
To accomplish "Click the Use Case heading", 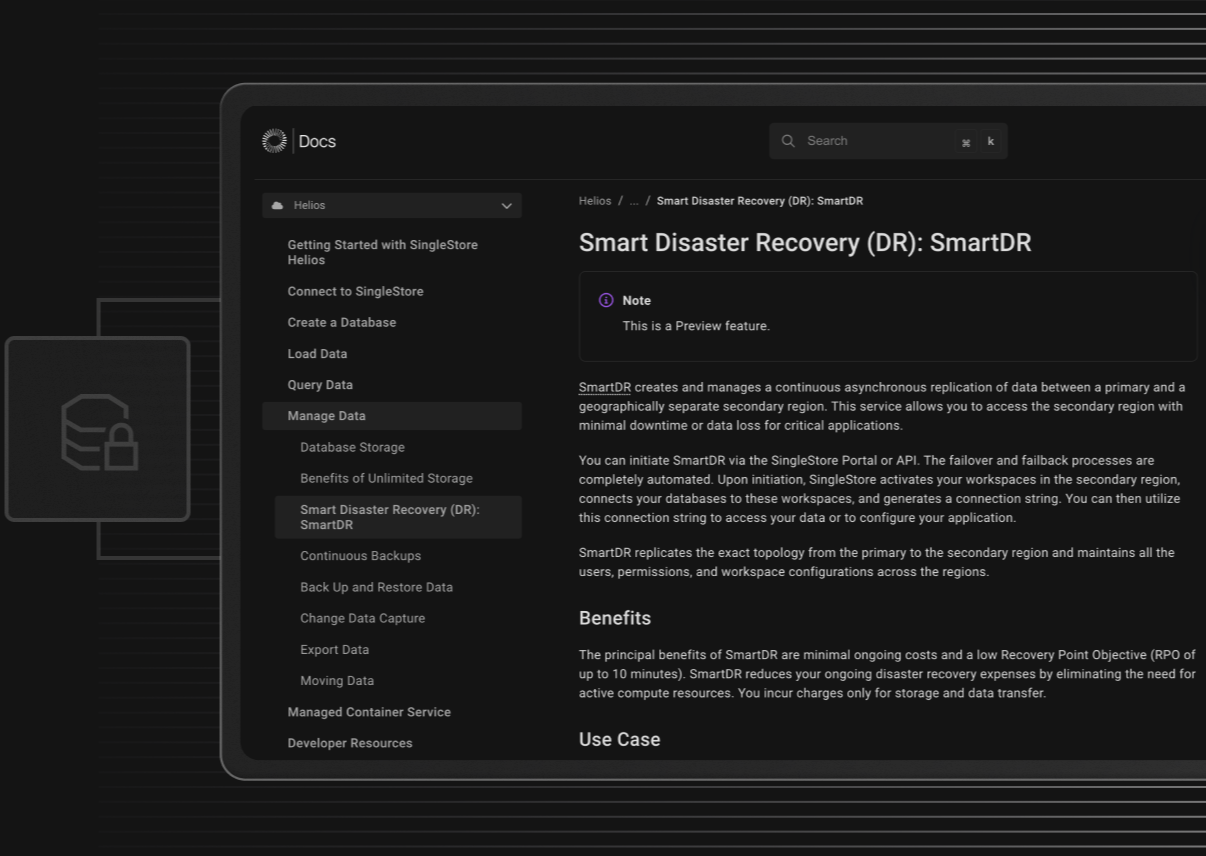I will tap(620, 740).
